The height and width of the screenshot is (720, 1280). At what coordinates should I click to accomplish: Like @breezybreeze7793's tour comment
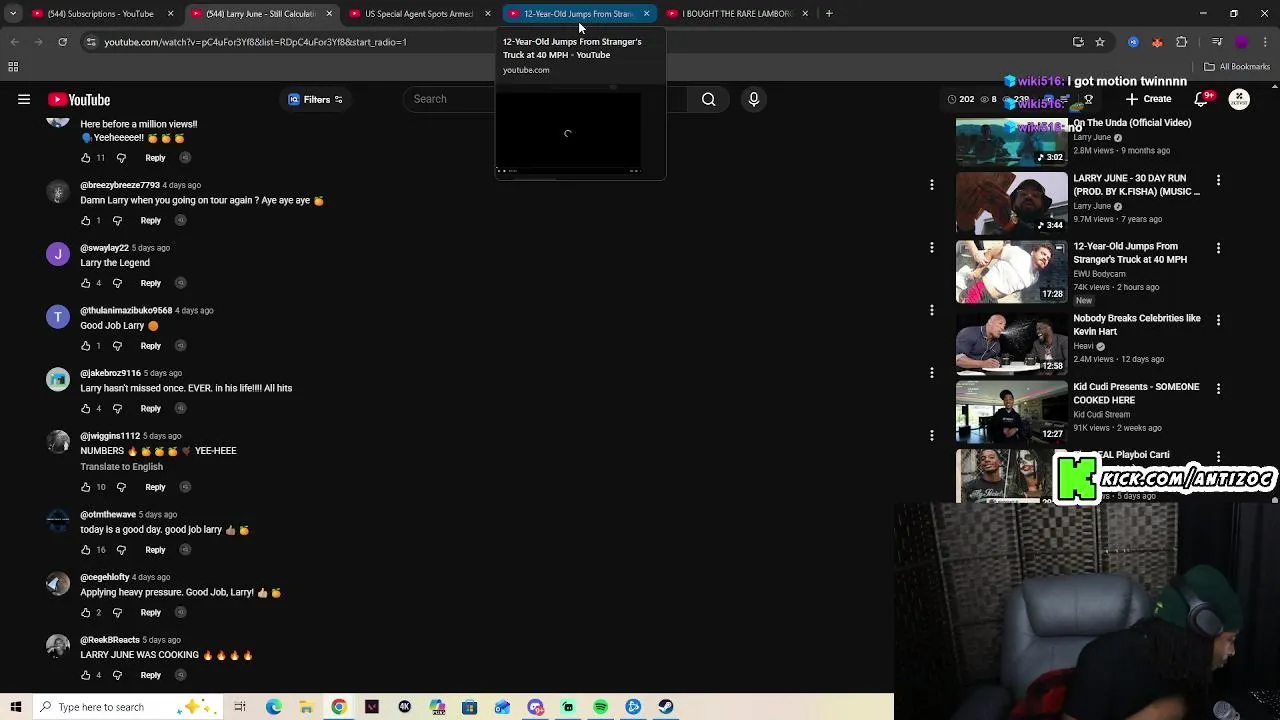click(85, 220)
